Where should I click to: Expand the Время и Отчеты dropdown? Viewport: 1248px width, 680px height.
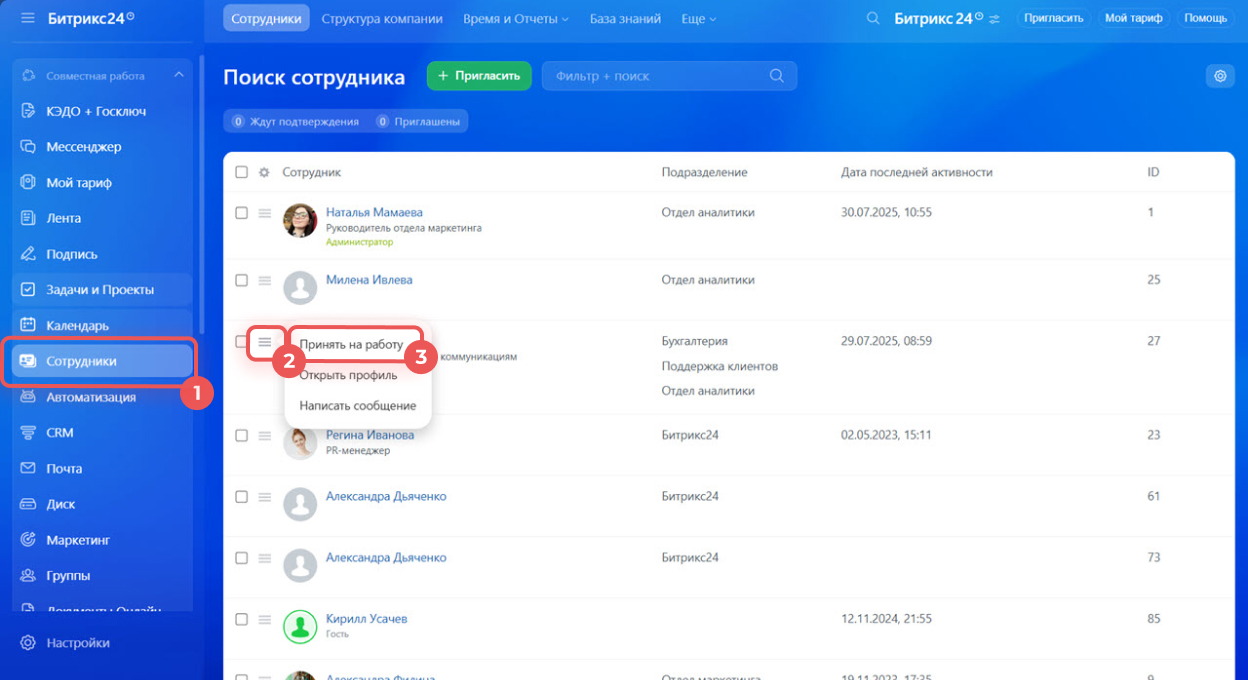click(x=516, y=18)
